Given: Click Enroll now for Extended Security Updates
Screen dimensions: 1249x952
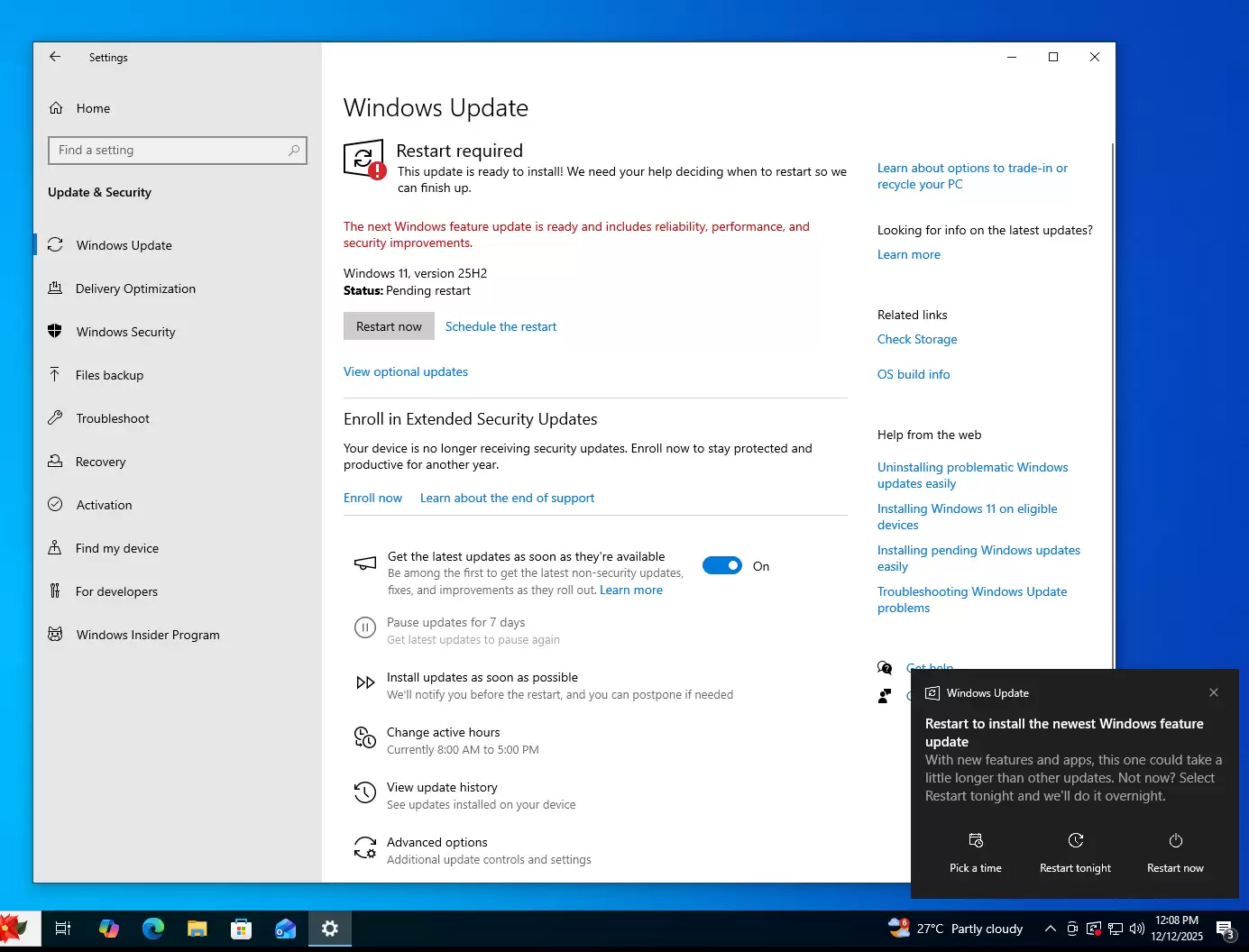Looking at the screenshot, I should (372, 497).
